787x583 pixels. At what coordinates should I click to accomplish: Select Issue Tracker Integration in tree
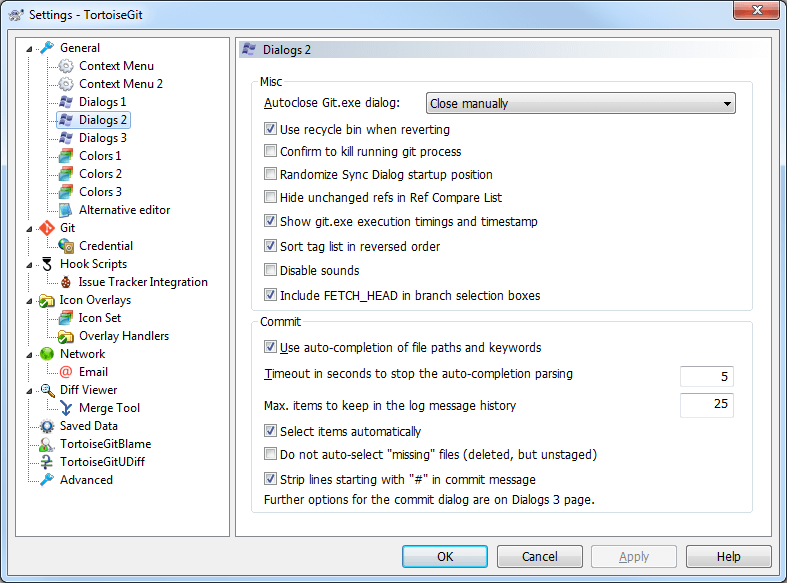[143, 282]
